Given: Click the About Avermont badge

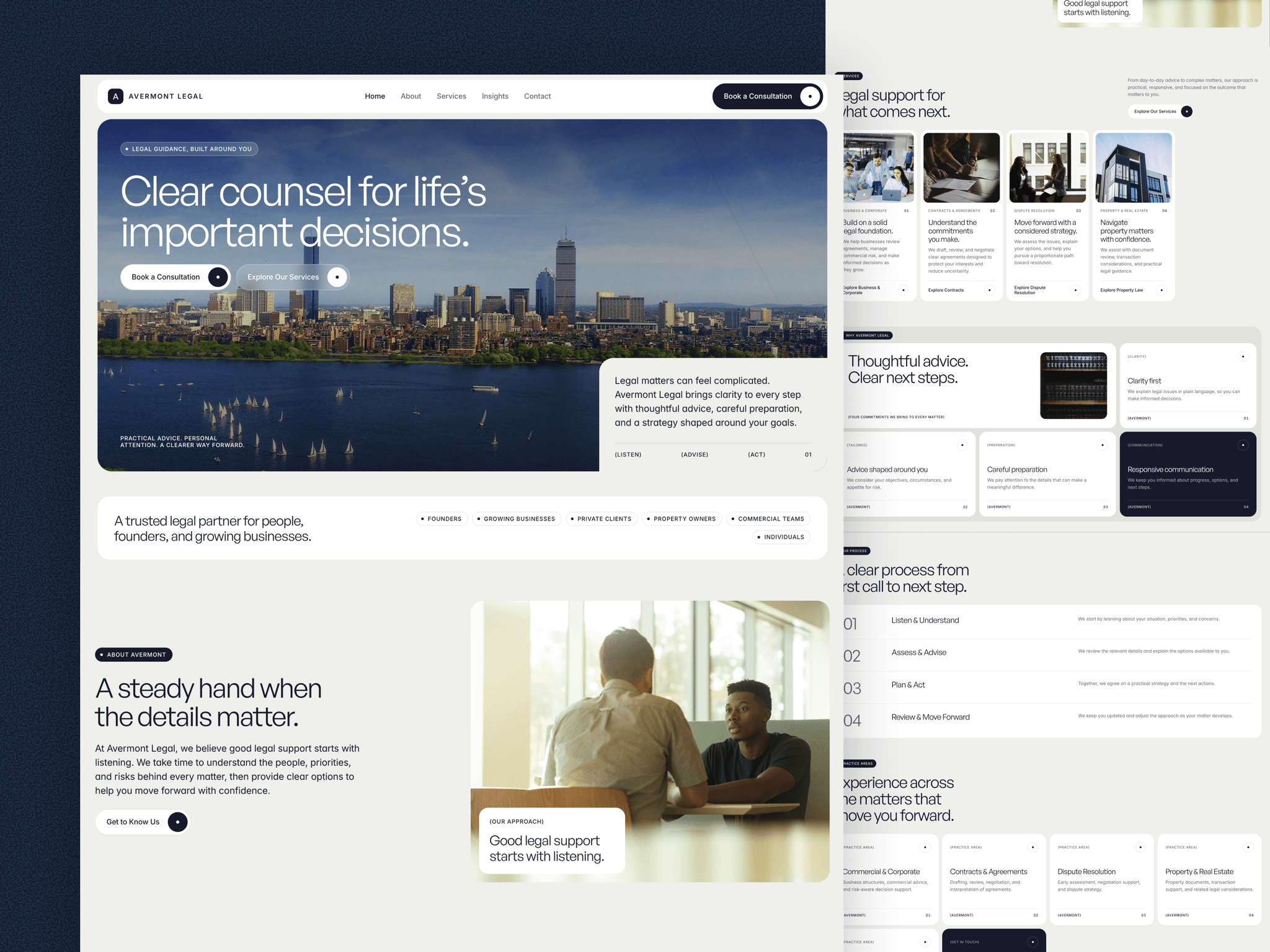Looking at the screenshot, I should pos(134,654).
